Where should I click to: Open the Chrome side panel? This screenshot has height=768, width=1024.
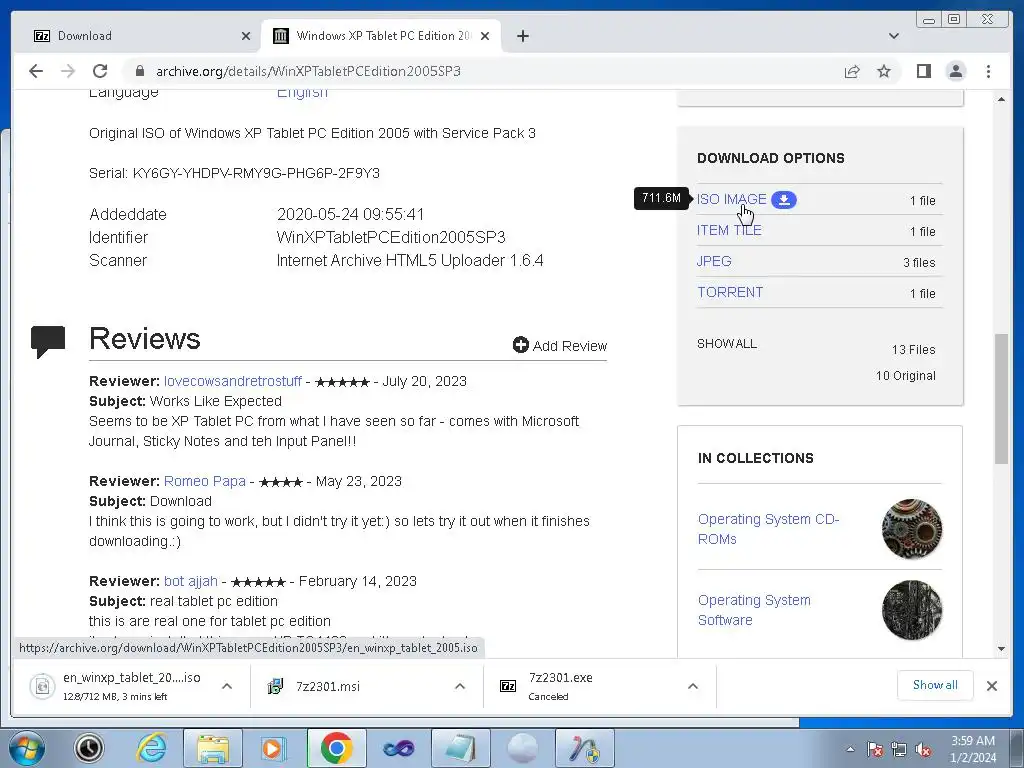923,71
